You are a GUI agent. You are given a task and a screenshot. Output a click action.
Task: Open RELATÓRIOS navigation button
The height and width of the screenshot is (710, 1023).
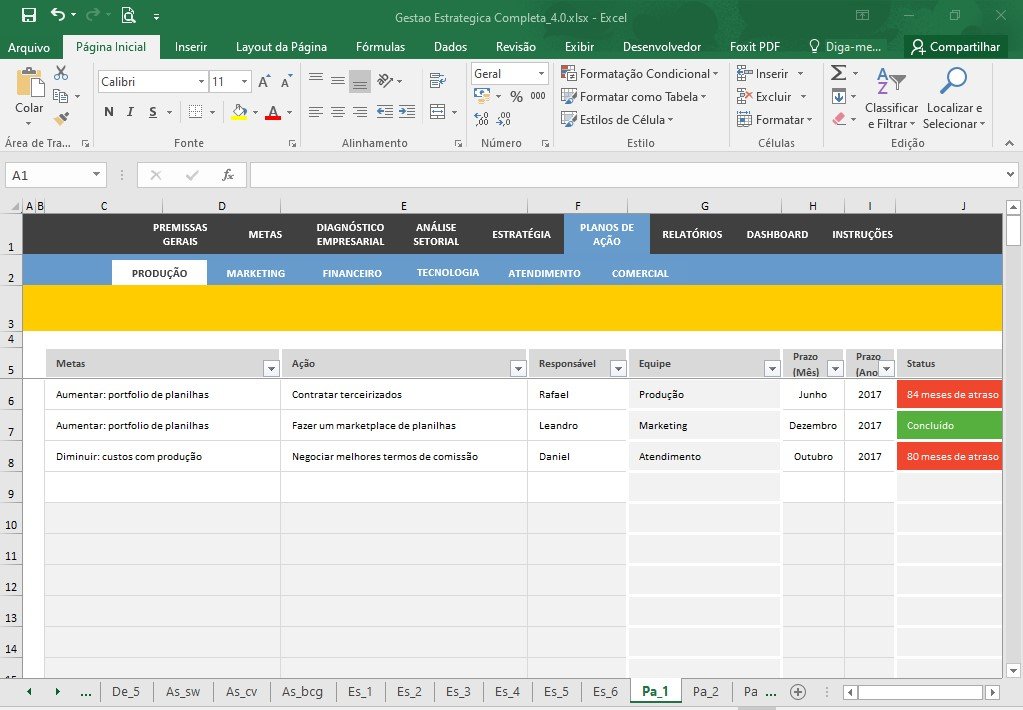pyautogui.click(x=692, y=234)
